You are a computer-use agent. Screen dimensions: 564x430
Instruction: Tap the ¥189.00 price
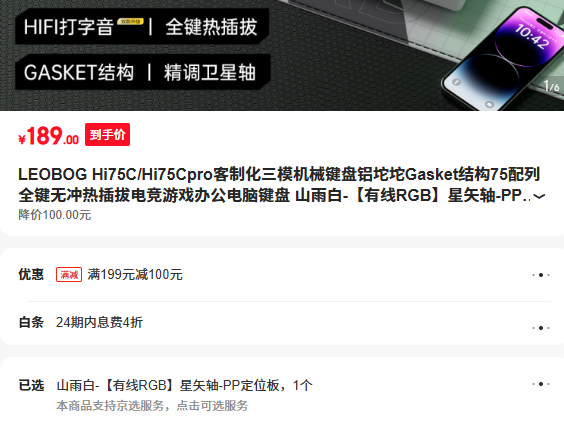pyautogui.click(x=49, y=136)
